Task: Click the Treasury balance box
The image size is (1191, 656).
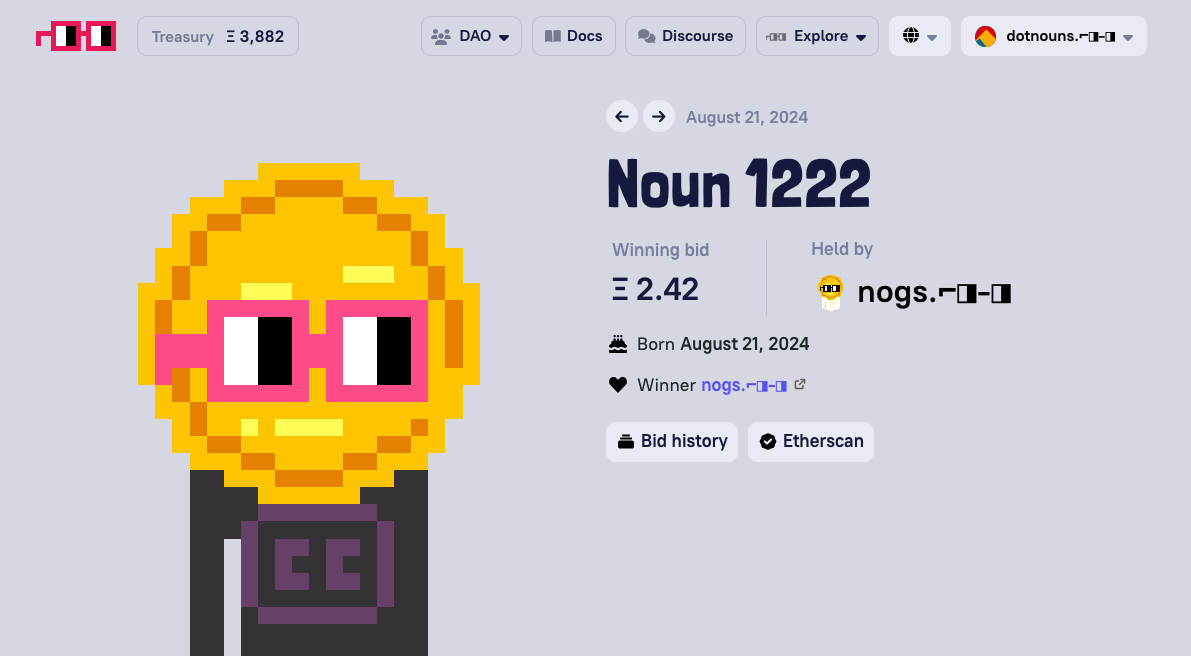Action: [x=218, y=36]
